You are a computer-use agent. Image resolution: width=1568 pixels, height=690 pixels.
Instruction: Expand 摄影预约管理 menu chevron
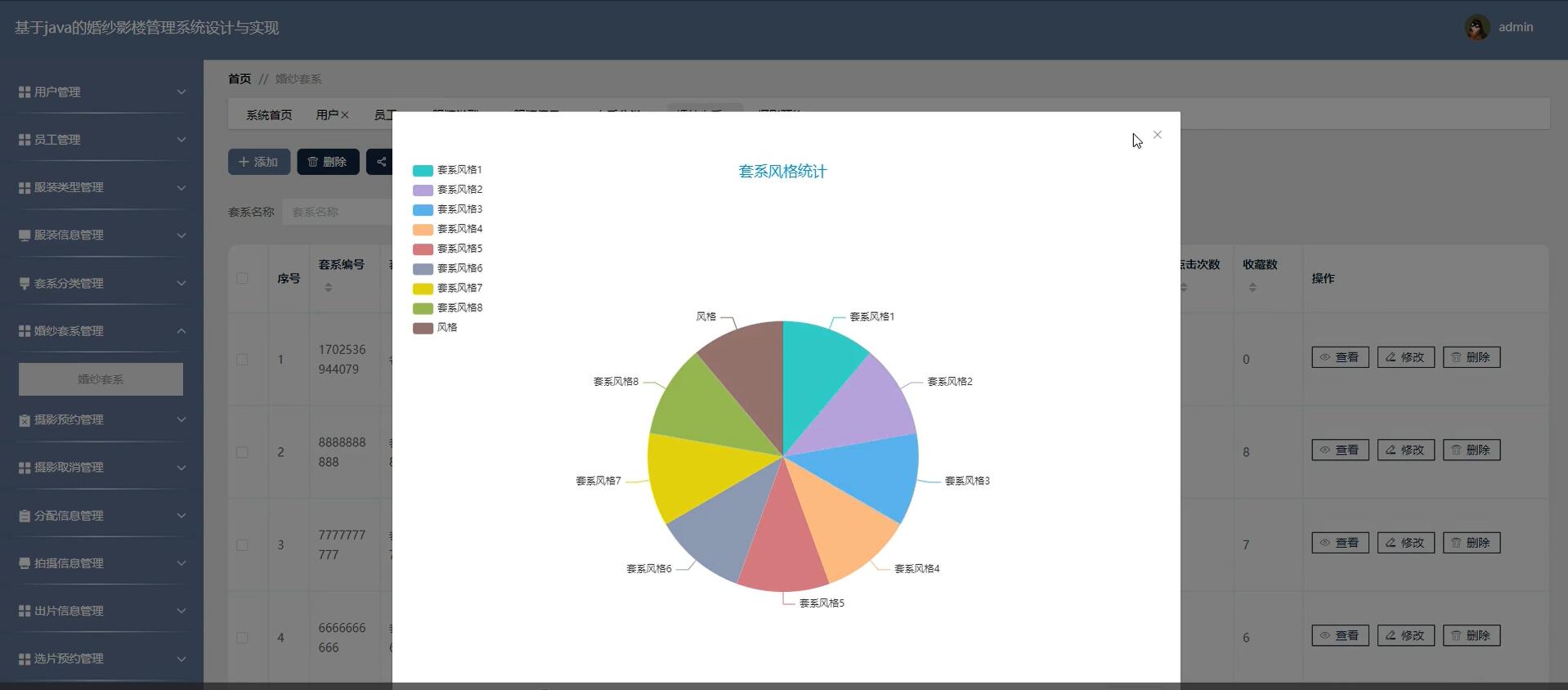[x=181, y=420]
